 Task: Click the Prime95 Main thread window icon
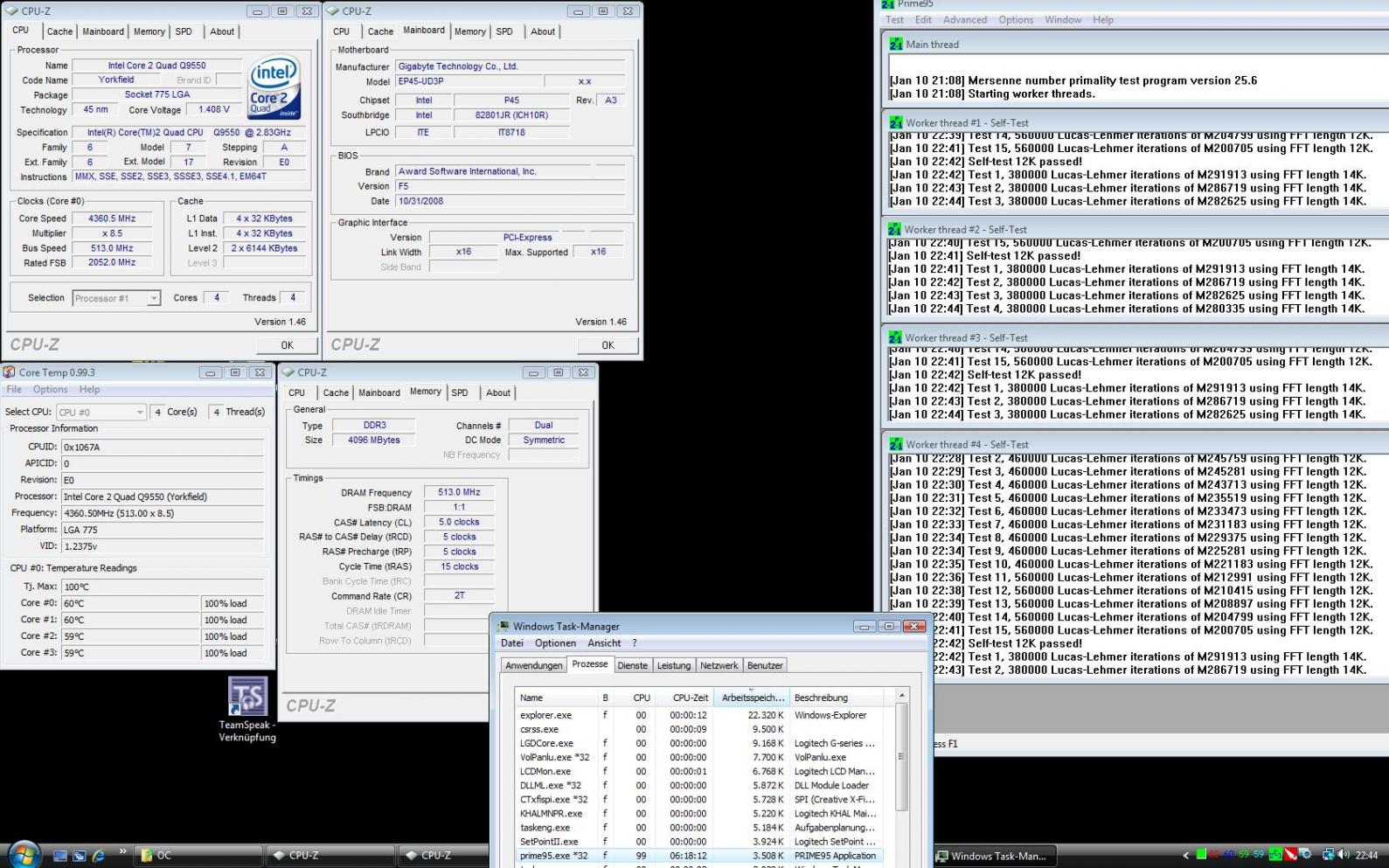coord(895,44)
